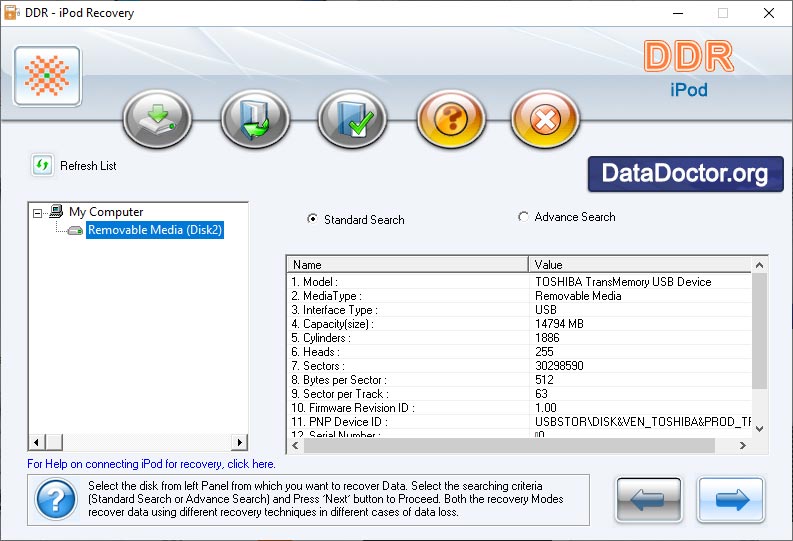Click the removable drive icon in tree
The image size is (793, 541).
pos(75,231)
